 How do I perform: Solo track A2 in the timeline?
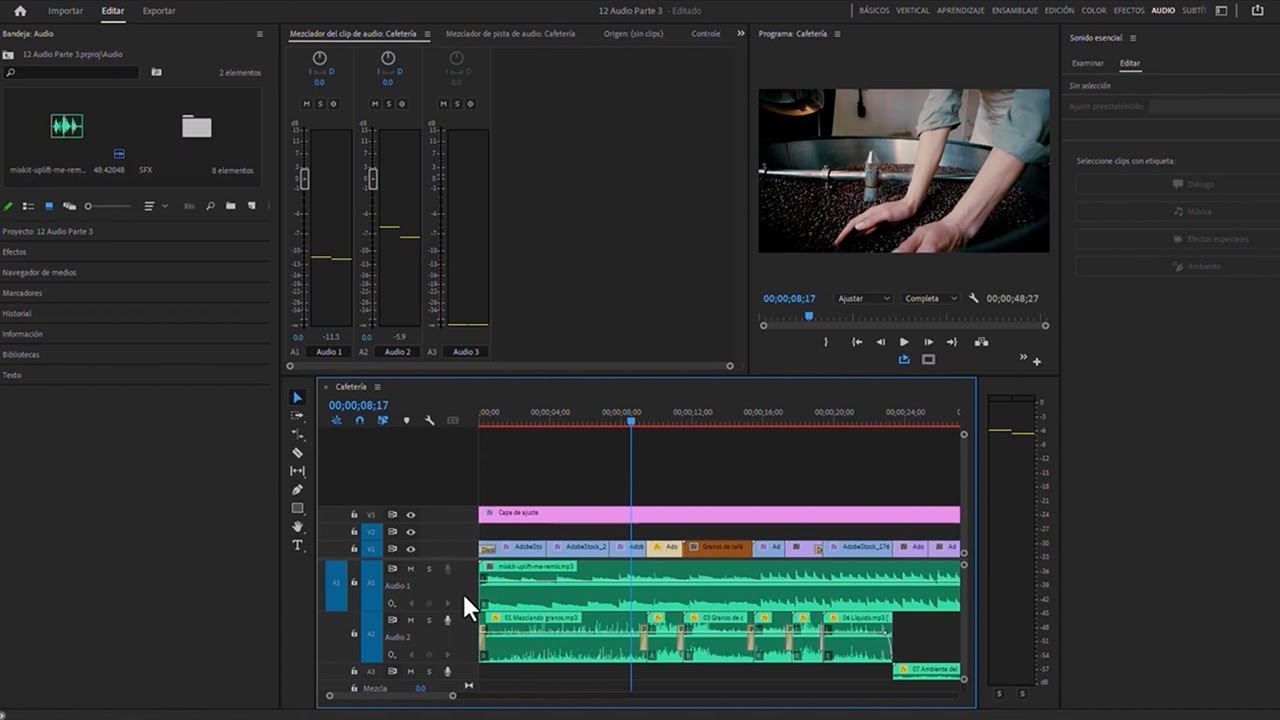(429, 620)
